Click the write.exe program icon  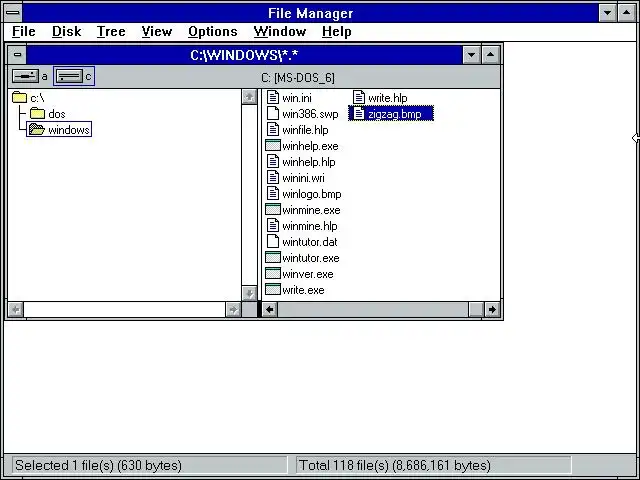click(x=273, y=289)
